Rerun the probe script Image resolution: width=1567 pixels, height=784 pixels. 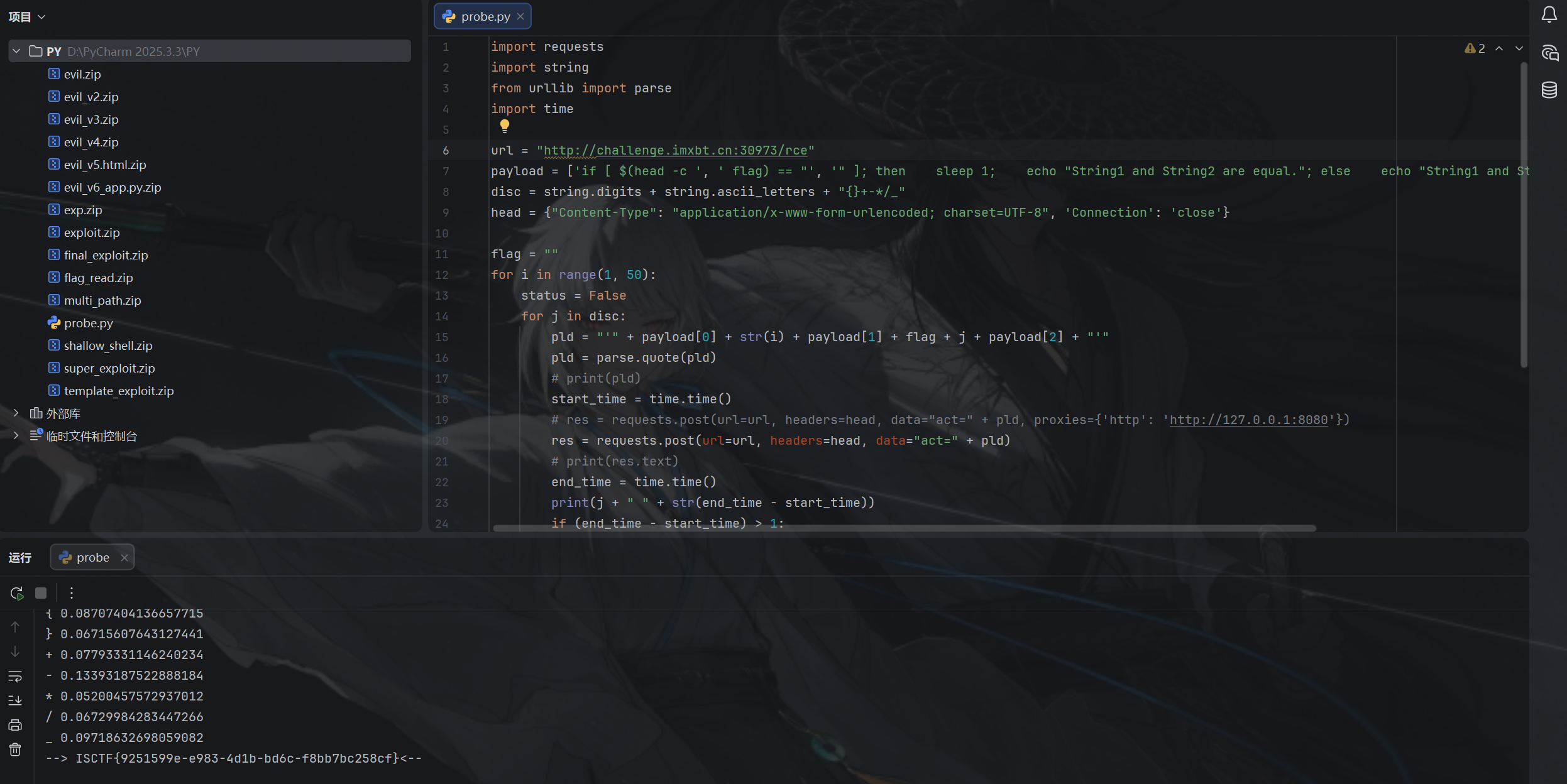tap(17, 592)
